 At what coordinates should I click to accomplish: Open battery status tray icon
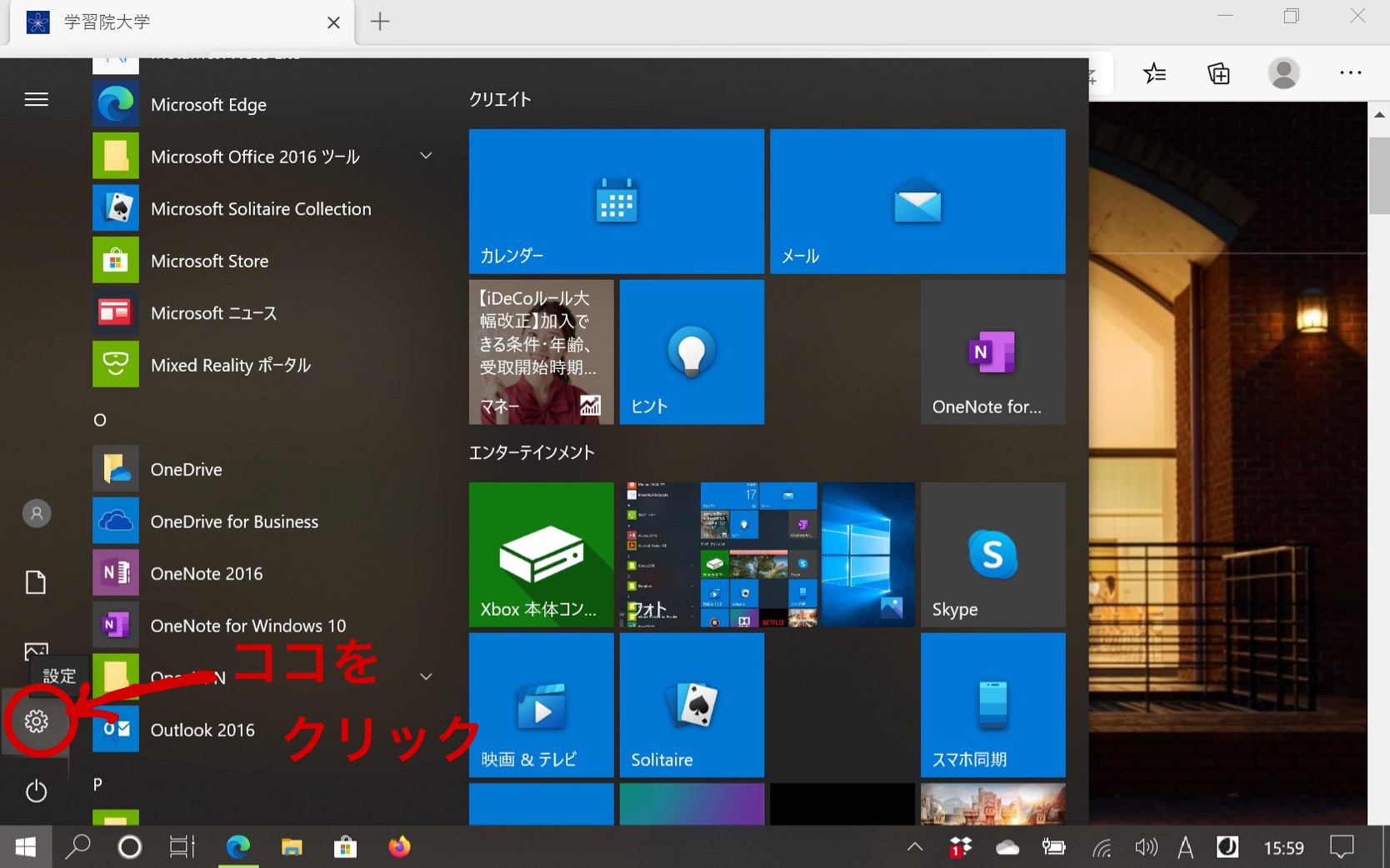[x=1053, y=847]
